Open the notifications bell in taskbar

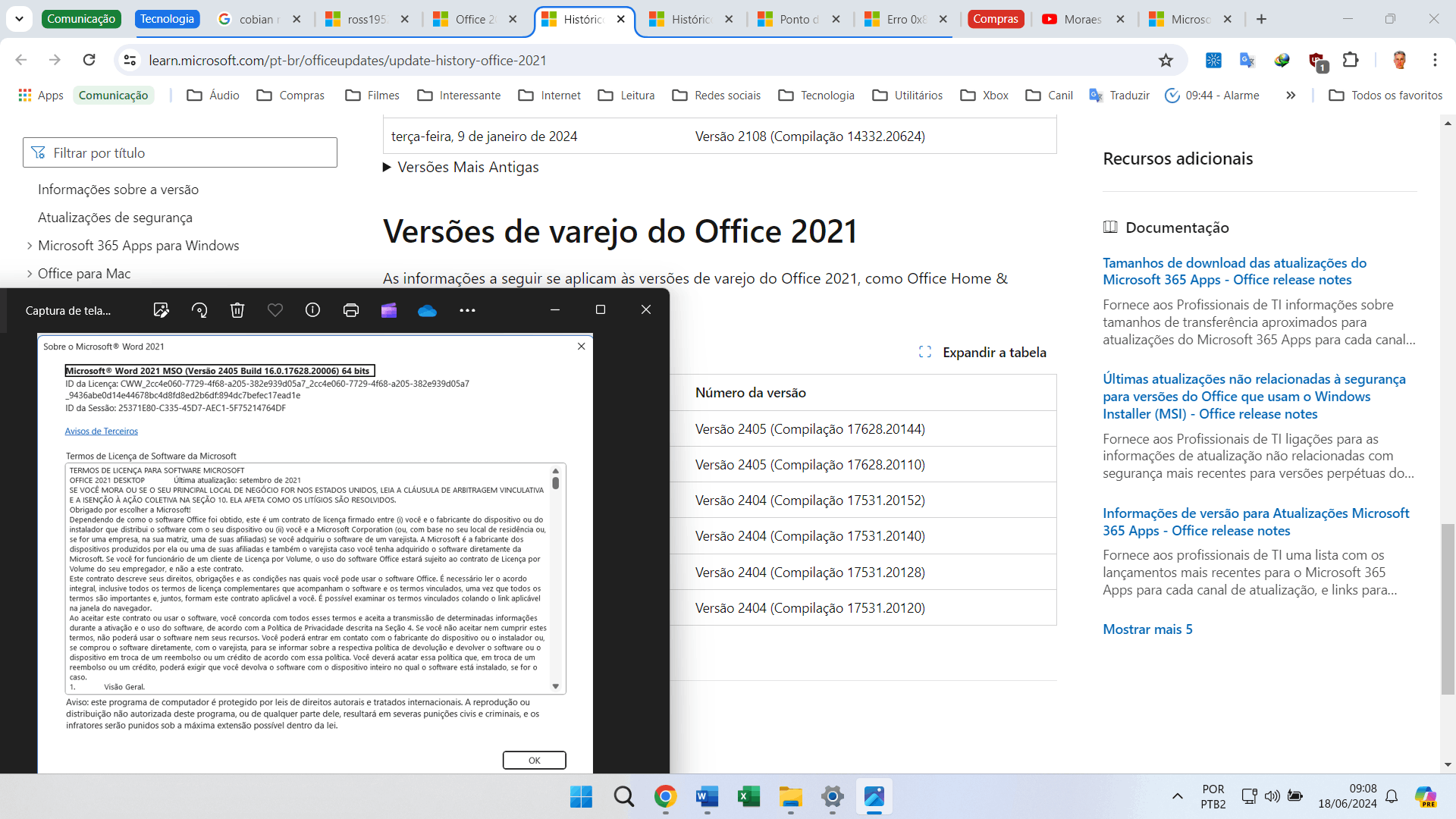[1392, 796]
